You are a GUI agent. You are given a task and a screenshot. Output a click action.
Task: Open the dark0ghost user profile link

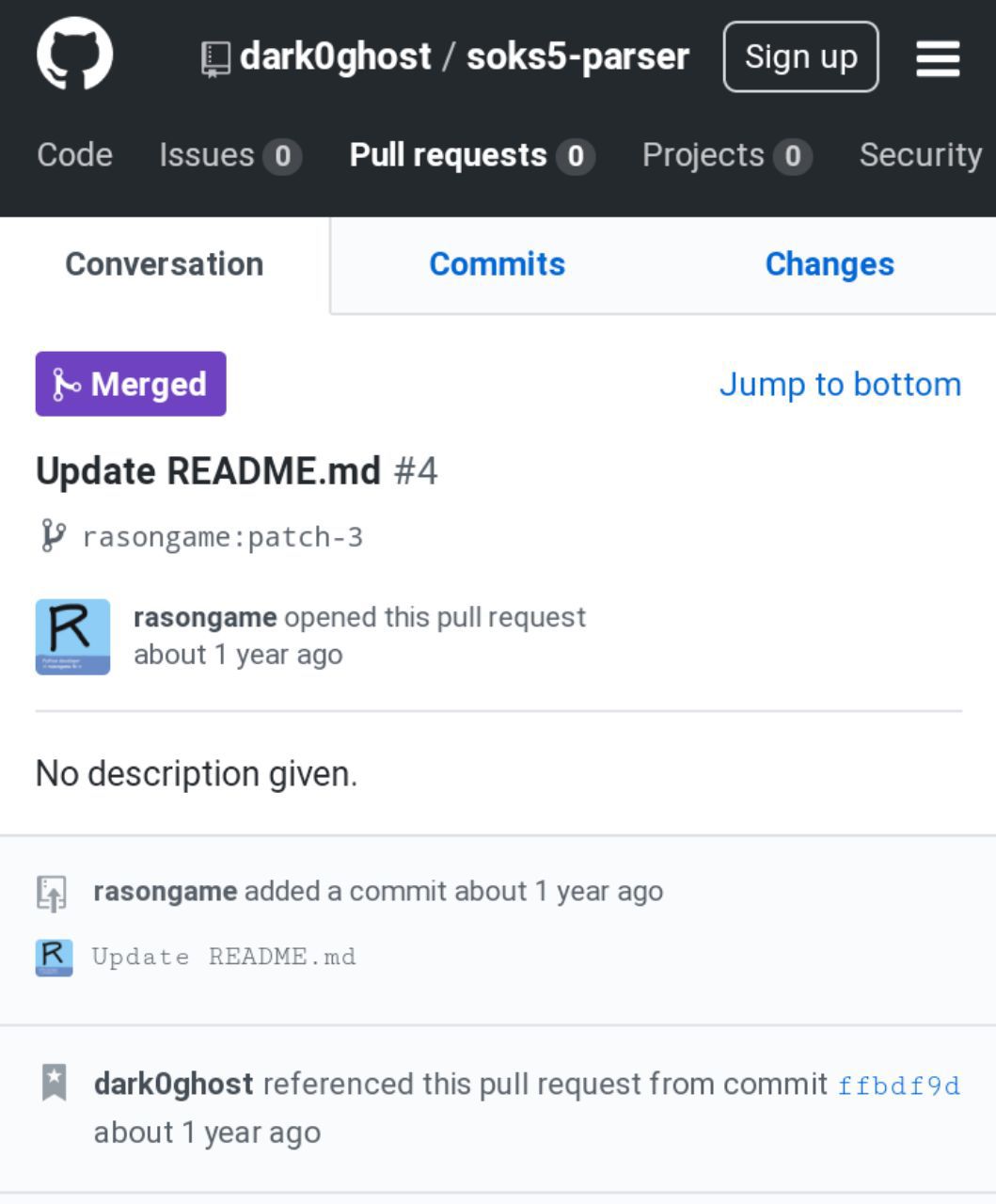pyautogui.click(x=336, y=56)
